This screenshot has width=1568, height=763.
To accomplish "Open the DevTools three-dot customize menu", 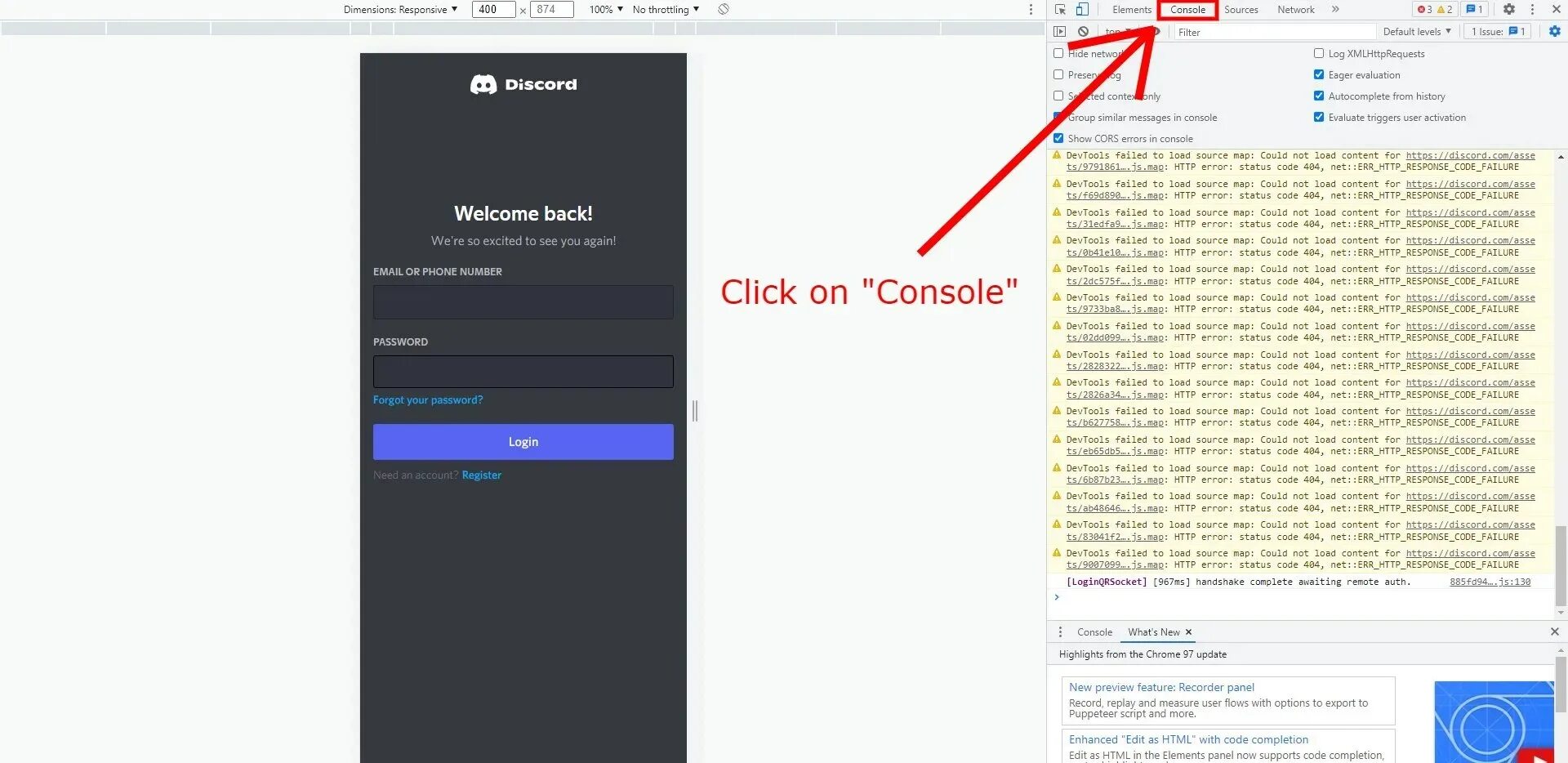I will [x=1532, y=10].
